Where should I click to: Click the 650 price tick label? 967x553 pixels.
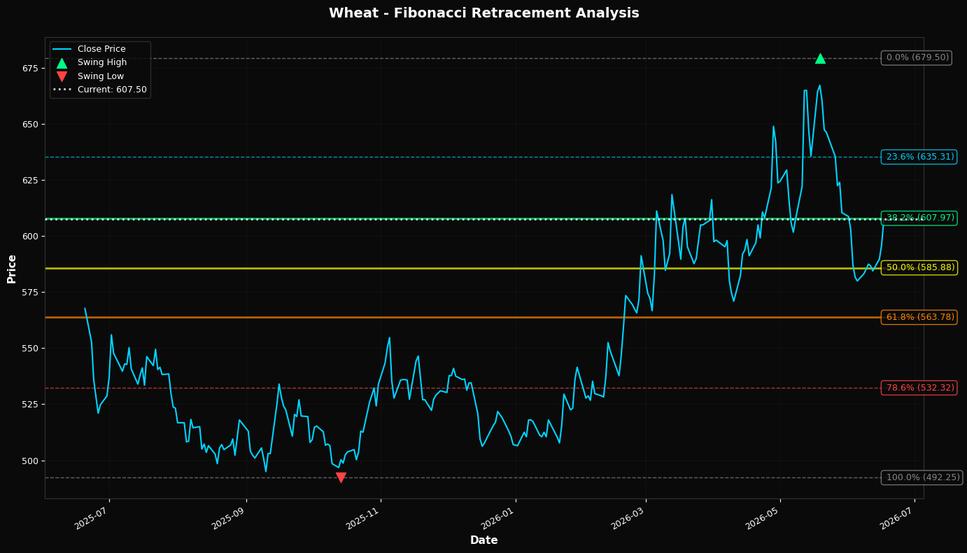click(x=30, y=125)
